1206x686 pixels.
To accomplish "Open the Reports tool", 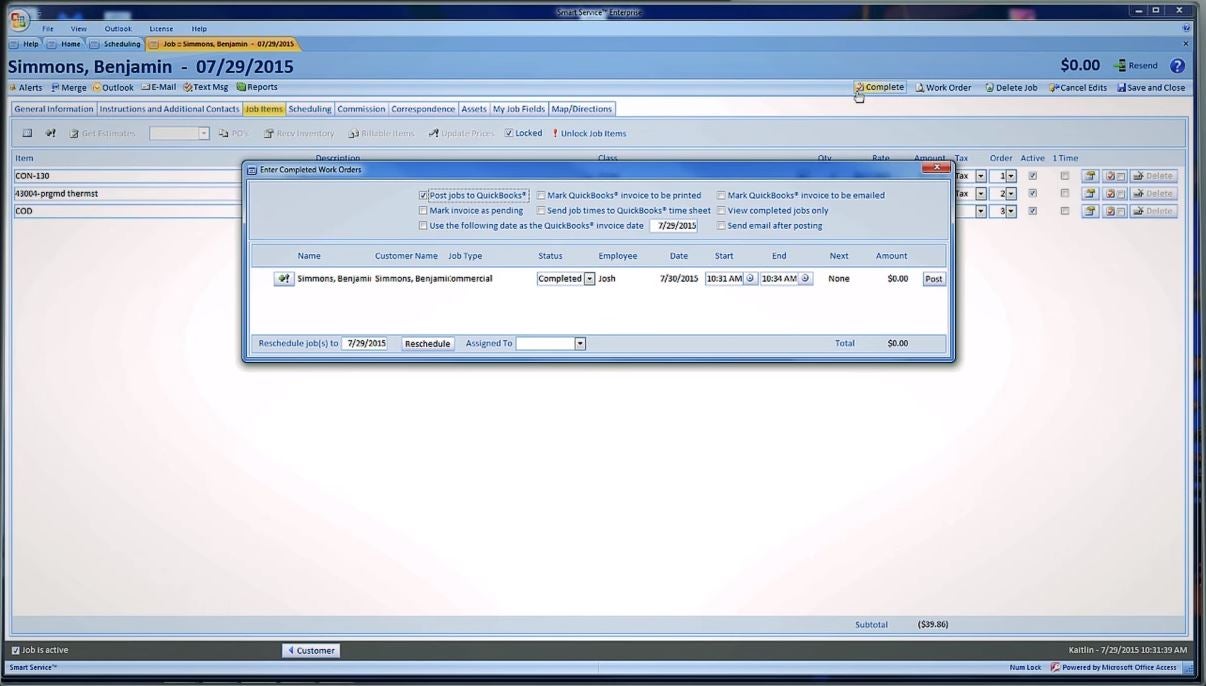I will pos(256,87).
